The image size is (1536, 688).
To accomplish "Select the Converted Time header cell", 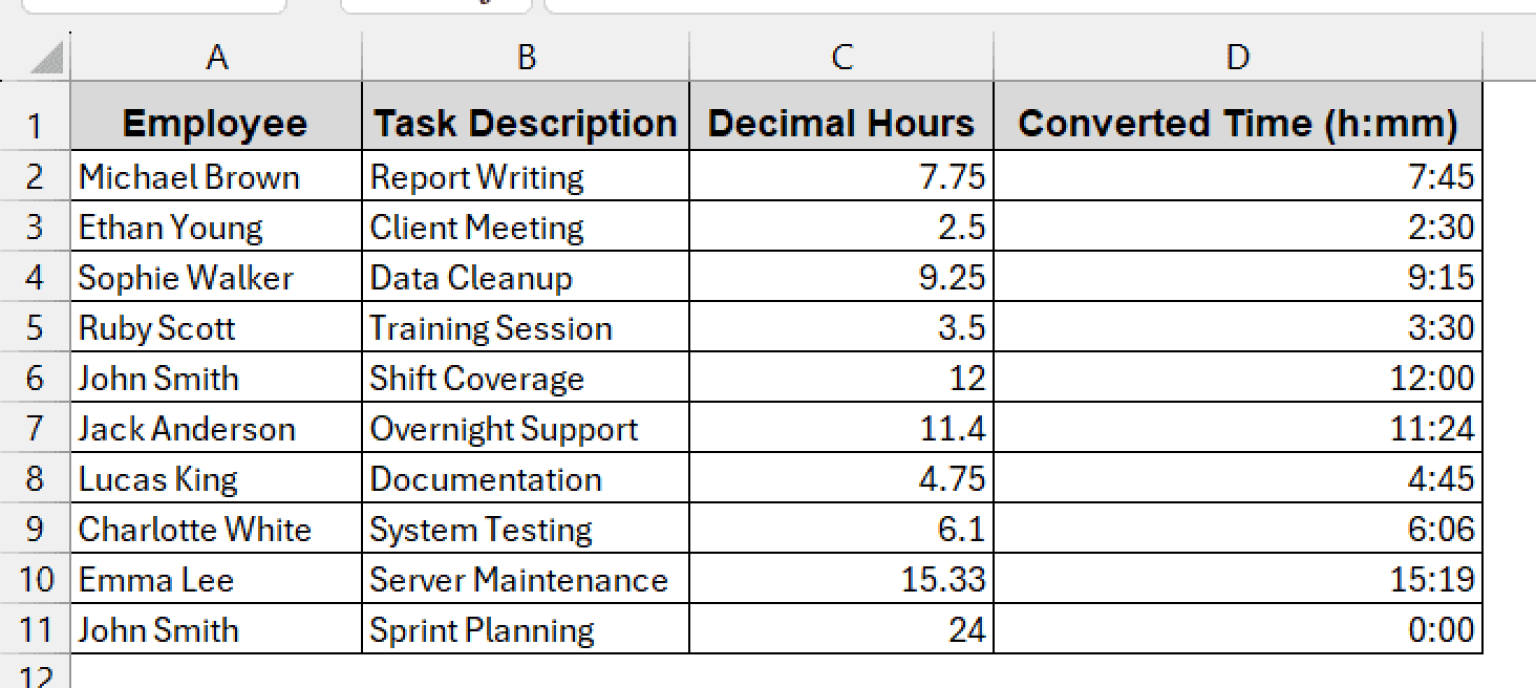I will [1238, 121].
